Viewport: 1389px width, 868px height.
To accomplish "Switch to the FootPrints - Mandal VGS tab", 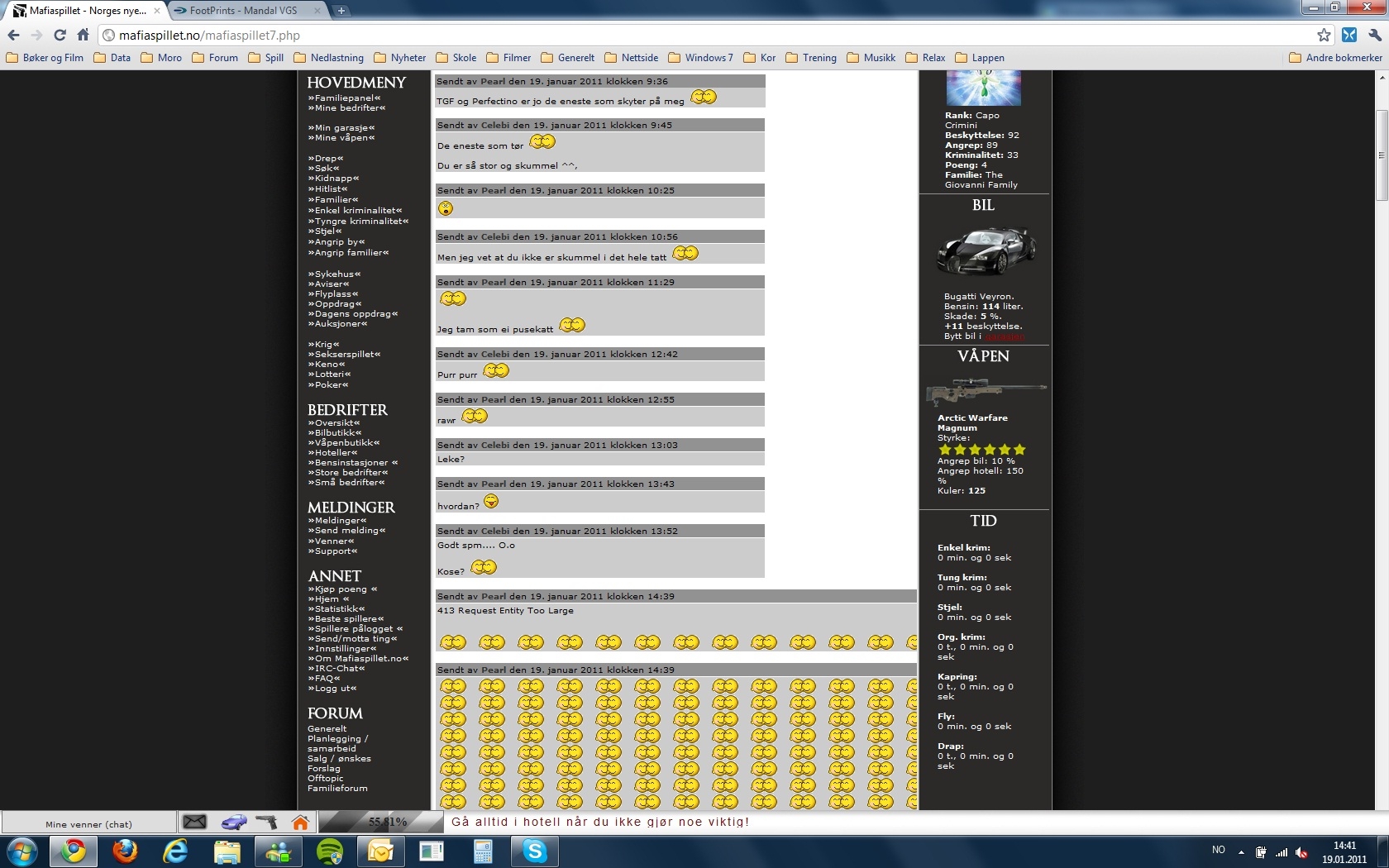I will 243,11.
